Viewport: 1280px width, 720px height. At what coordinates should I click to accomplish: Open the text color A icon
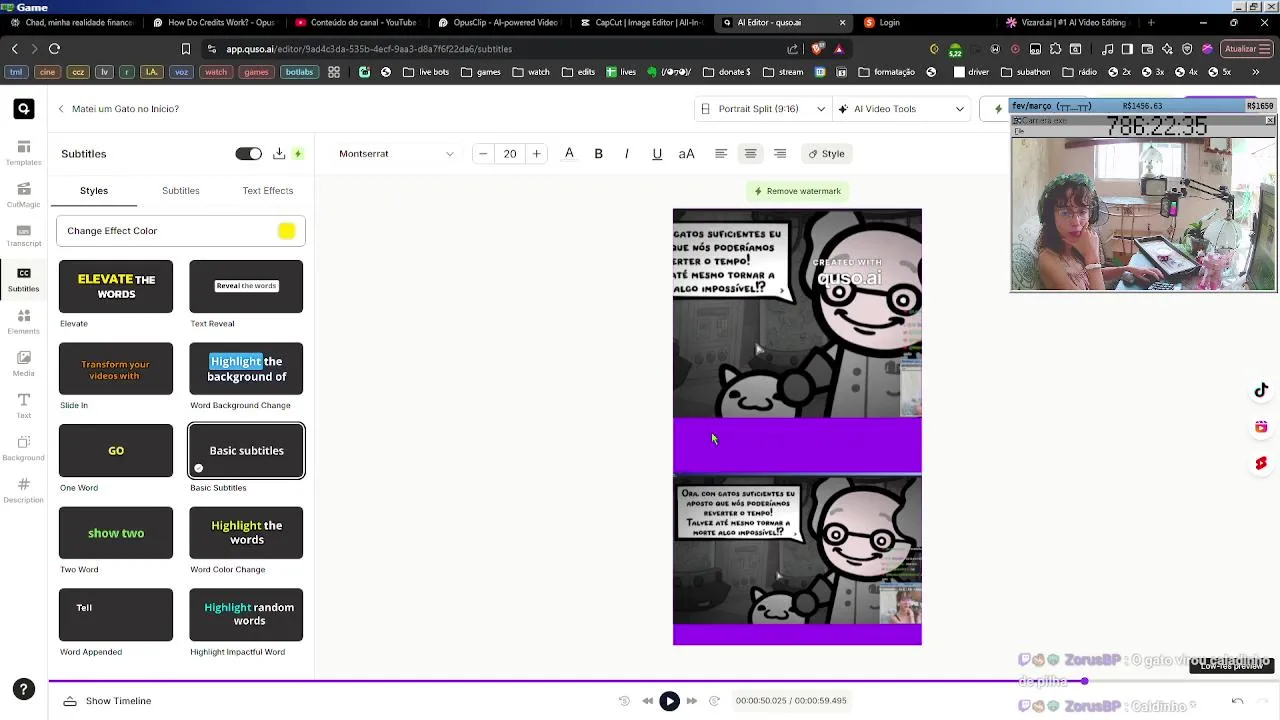[569, 154]
